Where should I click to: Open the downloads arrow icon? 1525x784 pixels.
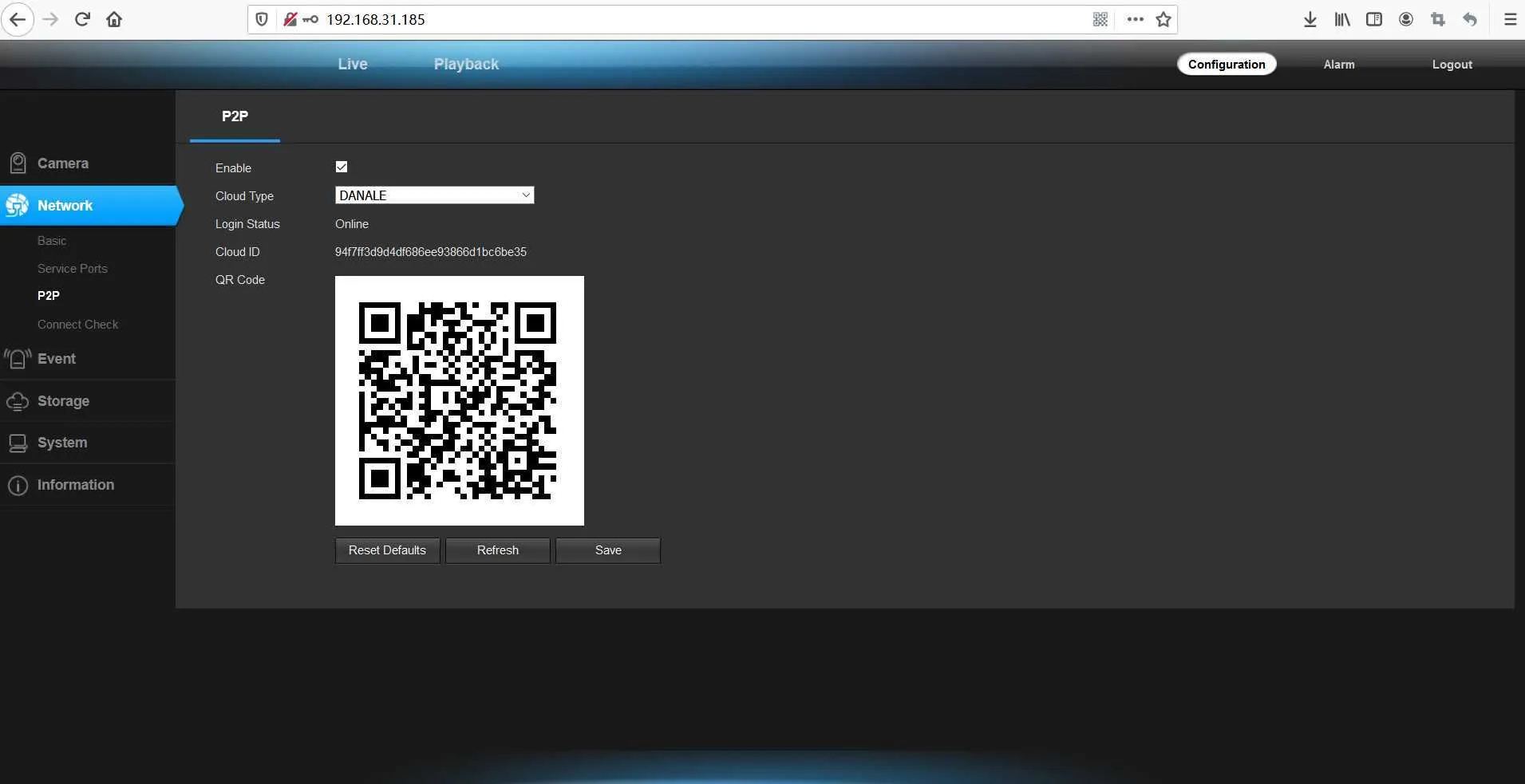pos(1310,19)
